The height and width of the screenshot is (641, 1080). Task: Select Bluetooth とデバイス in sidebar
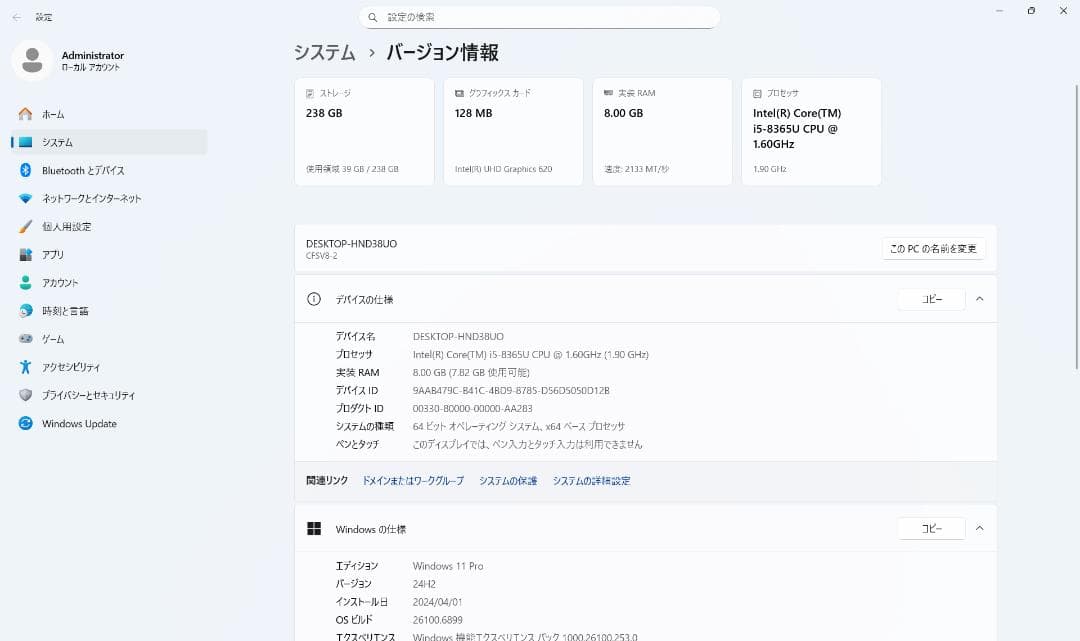click(109, 170)
